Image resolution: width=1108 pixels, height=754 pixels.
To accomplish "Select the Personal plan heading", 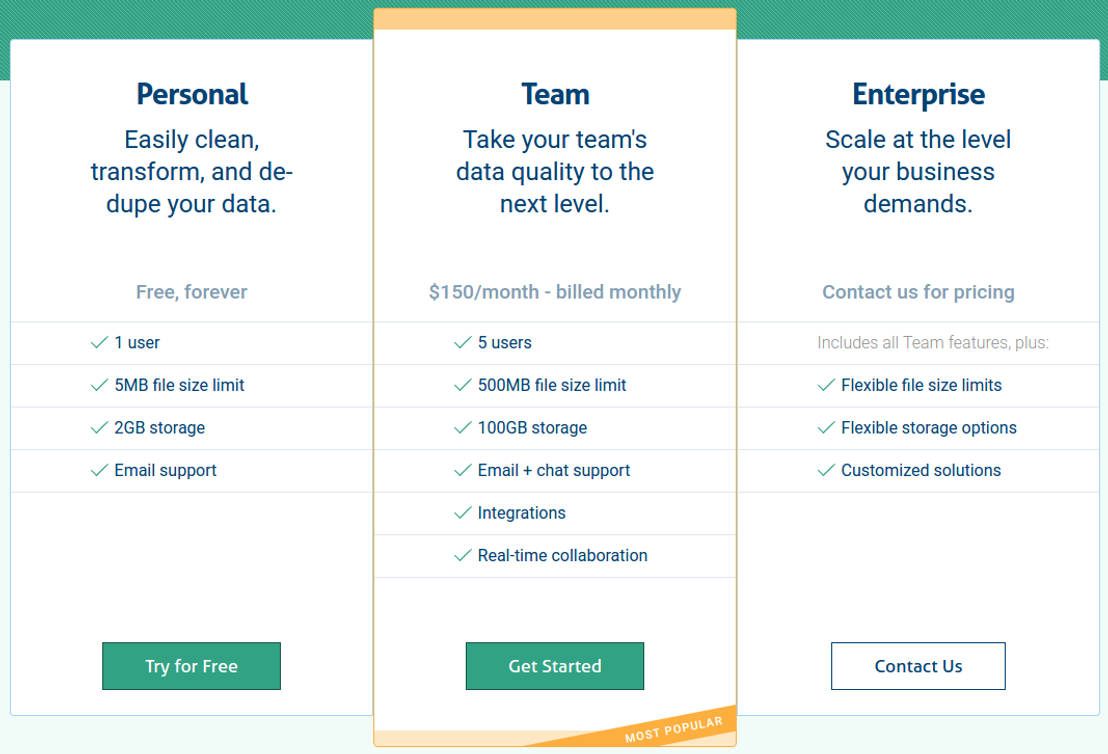I will tap(192, 94).
